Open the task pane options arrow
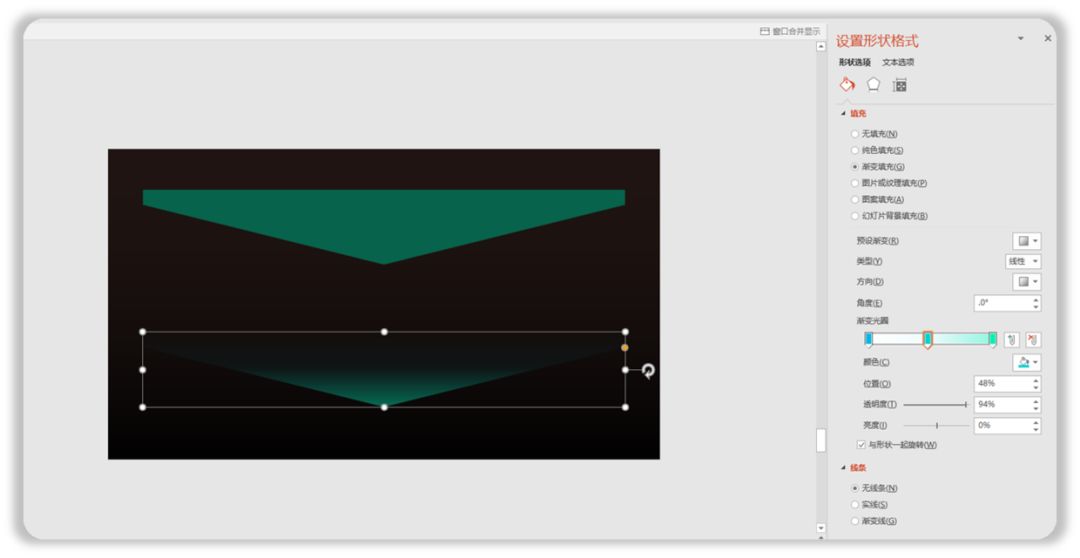 coord(1021,39)
